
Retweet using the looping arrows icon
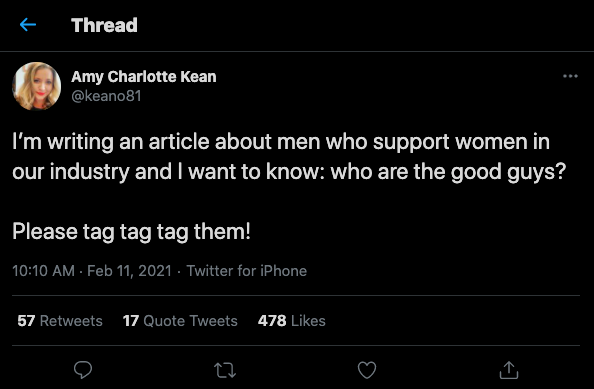click(x=225, y=370)
